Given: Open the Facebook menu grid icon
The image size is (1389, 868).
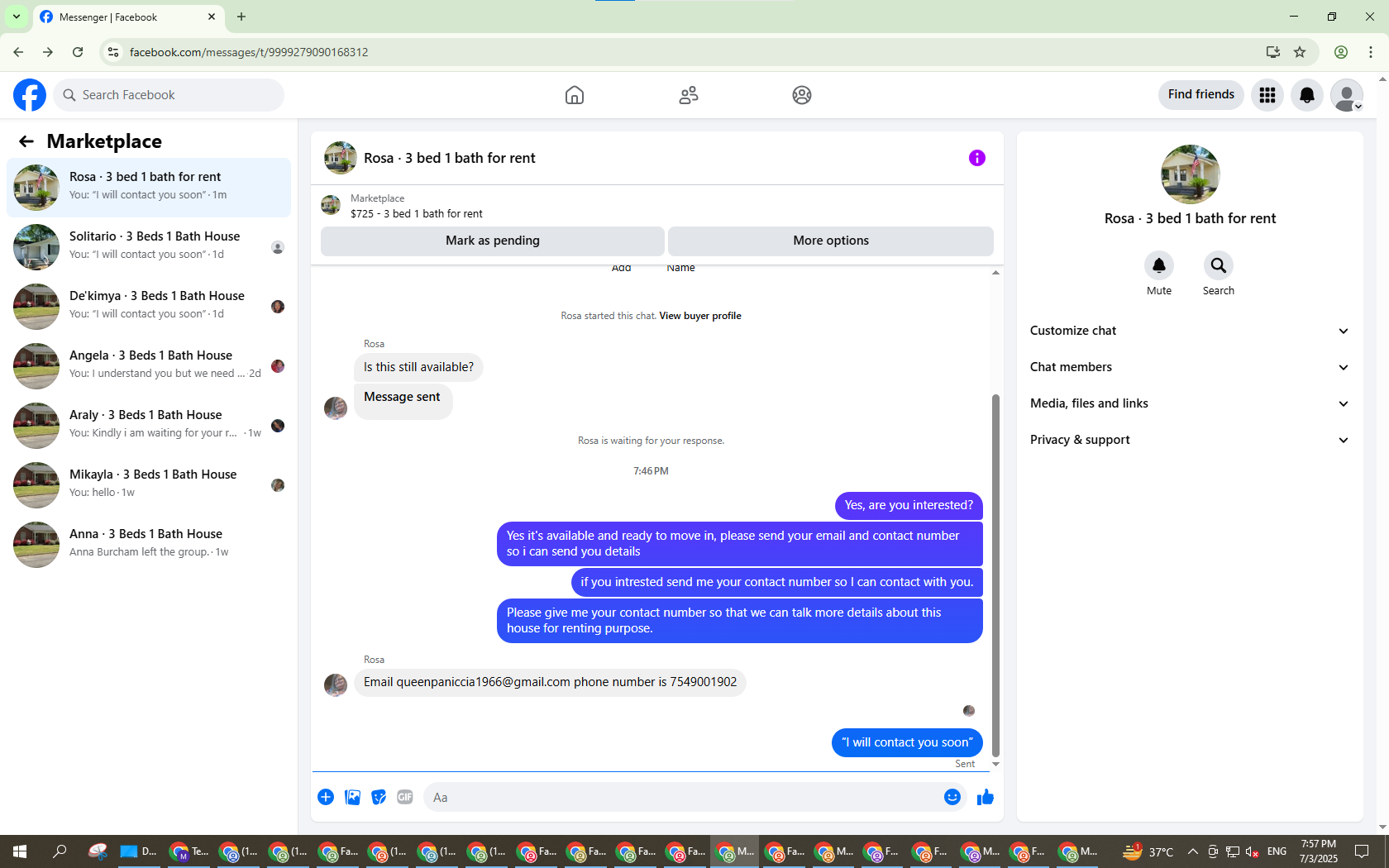Looking at the screenshot, I should coord(1267,95).
